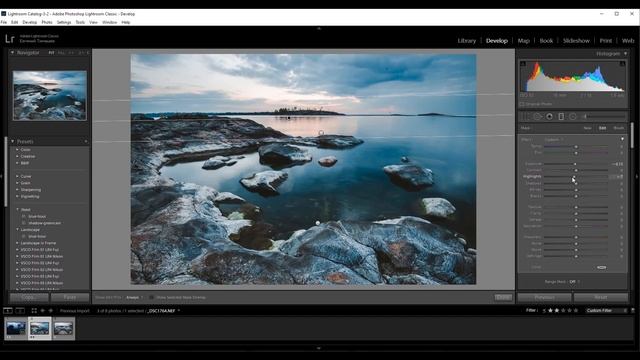Click the Highlights slider handle
Screen dimensions: 640x360
click(574, 177)
